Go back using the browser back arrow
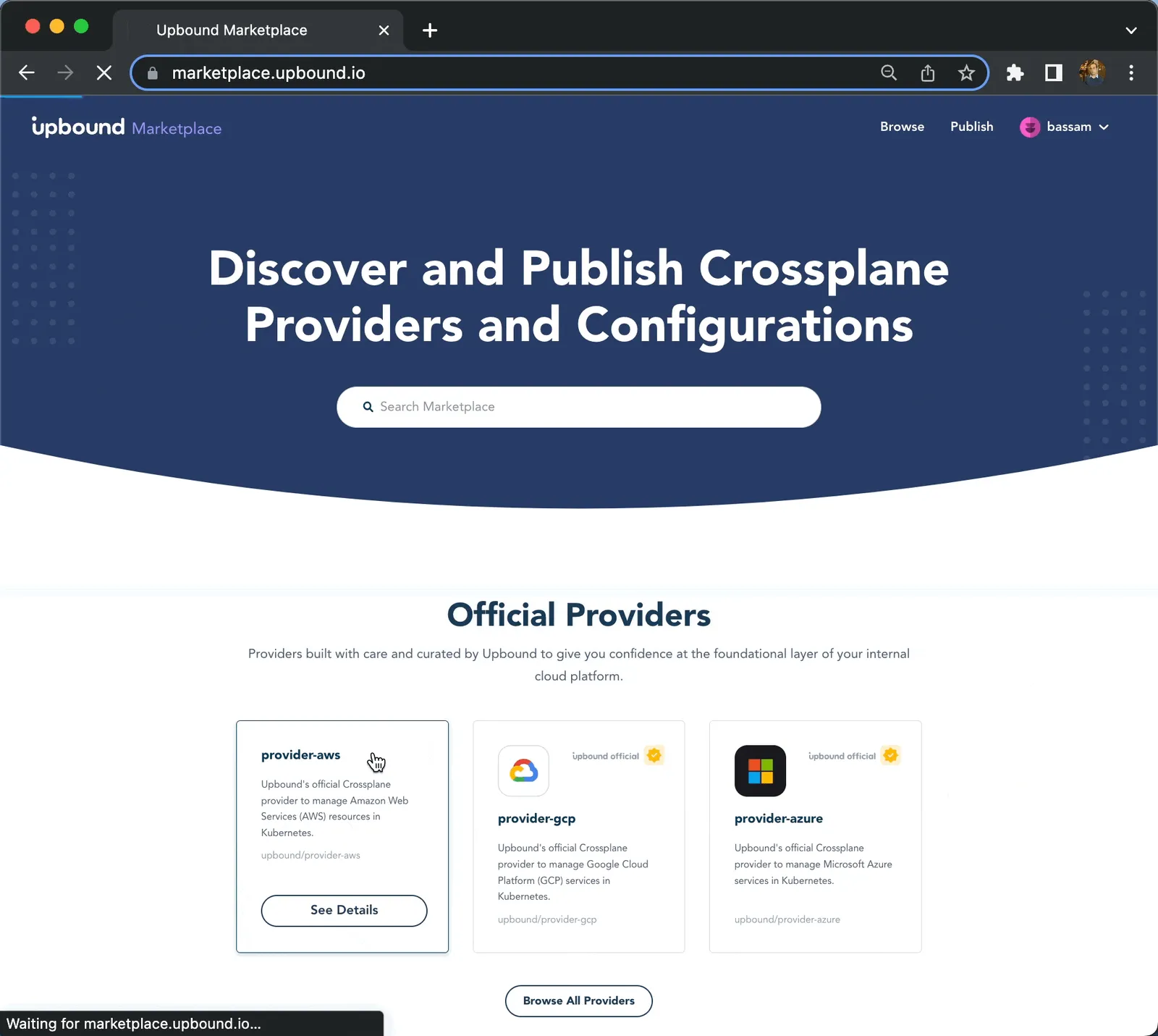 (x=27, y=72)
